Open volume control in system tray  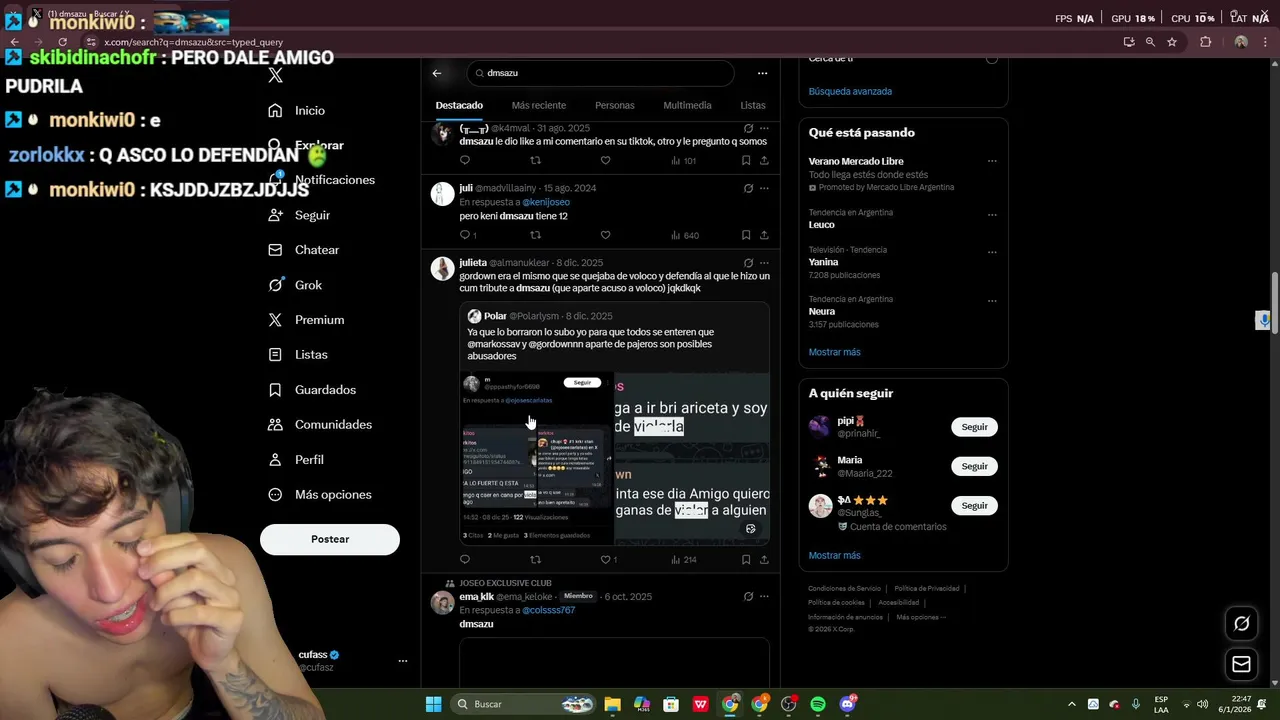[1202, 704]
